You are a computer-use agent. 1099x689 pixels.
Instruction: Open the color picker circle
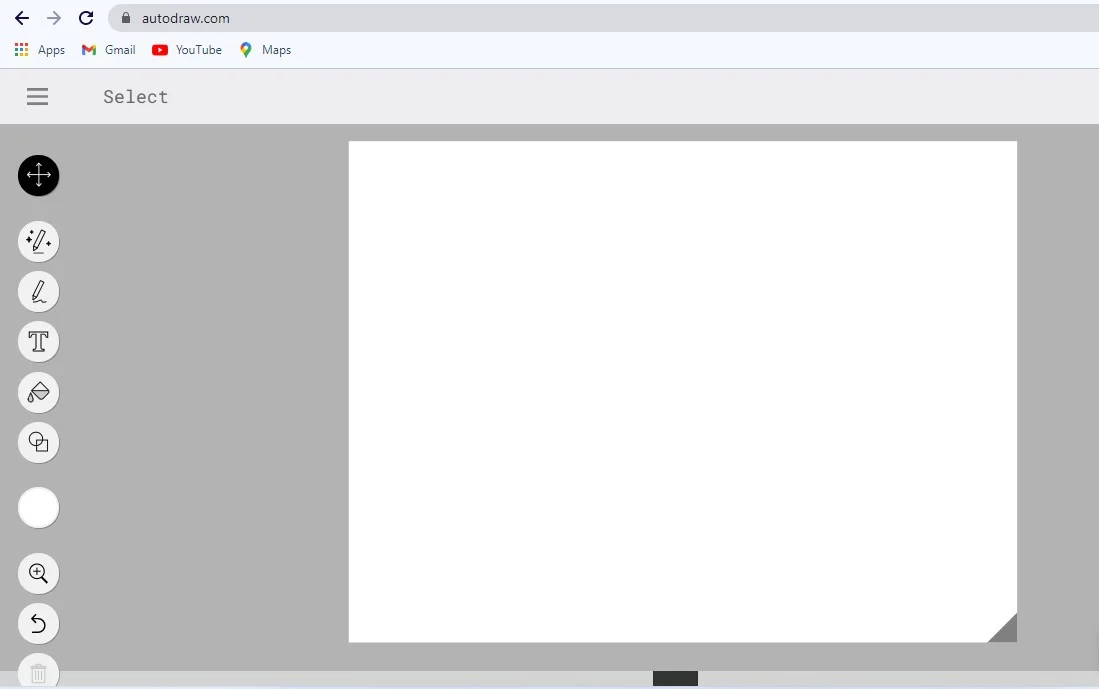coord(38,507)
